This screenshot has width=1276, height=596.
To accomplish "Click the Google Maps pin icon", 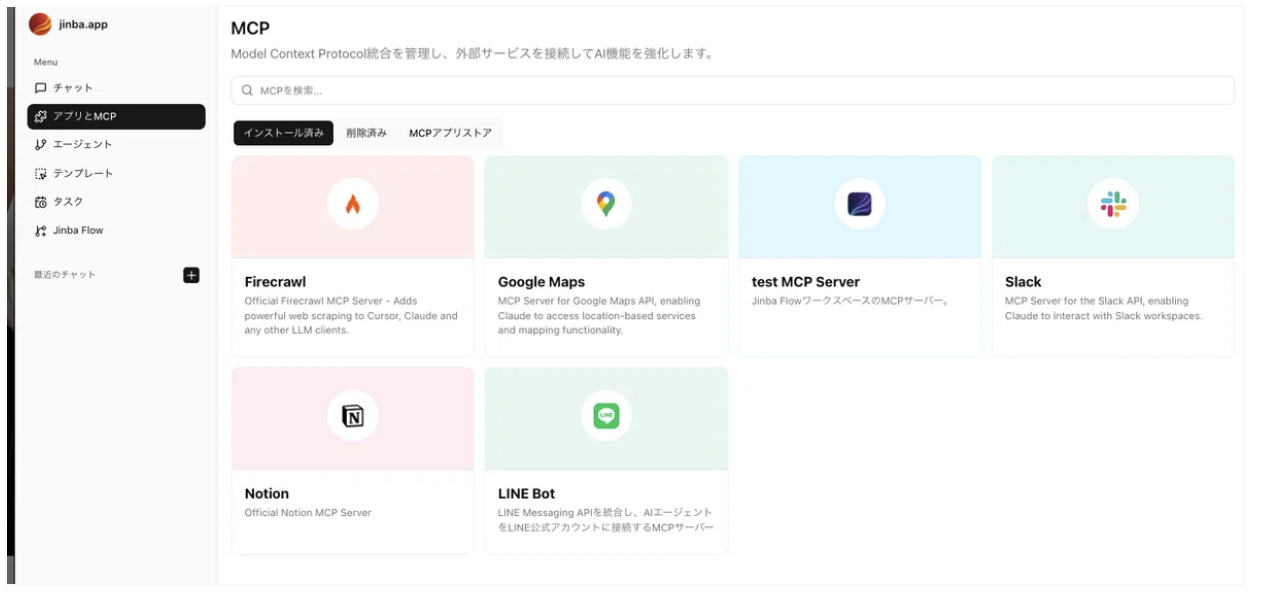I will [x=606, y=204].
